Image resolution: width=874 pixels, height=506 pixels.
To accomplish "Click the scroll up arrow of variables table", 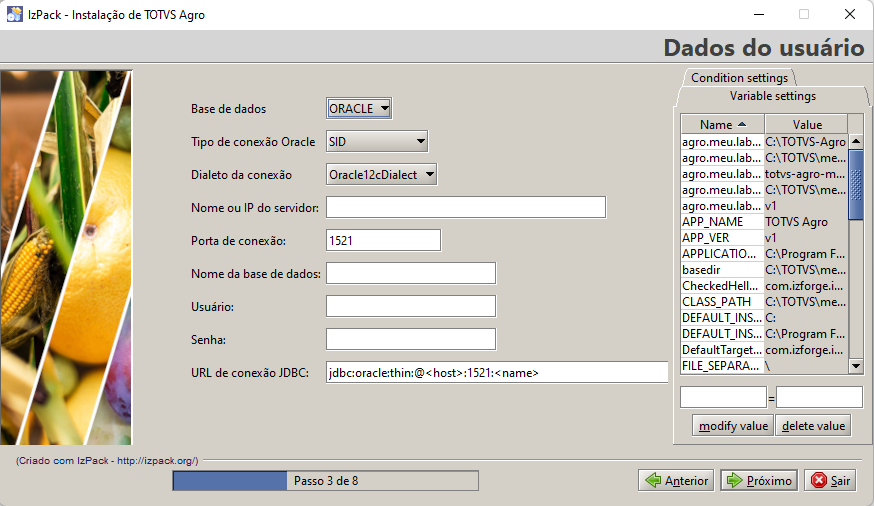I will pyautogui.click(x=856, y=142).
